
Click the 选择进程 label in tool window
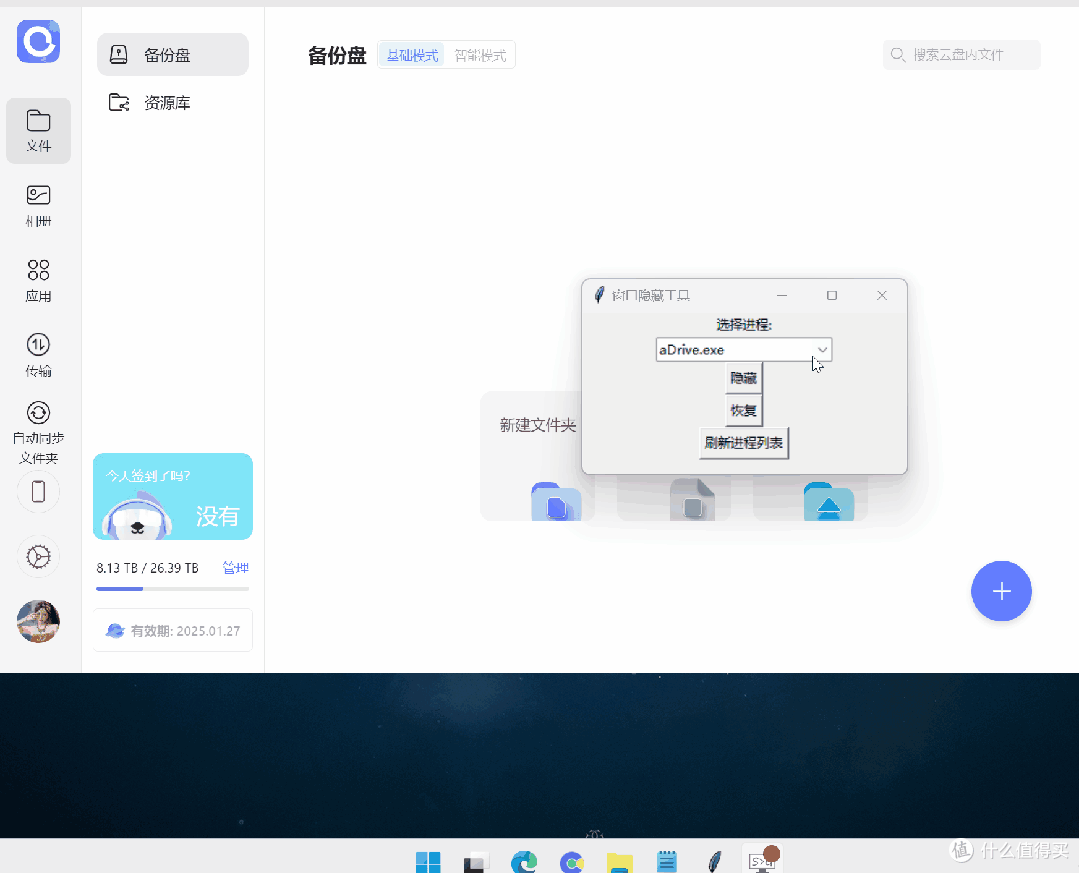744,325
